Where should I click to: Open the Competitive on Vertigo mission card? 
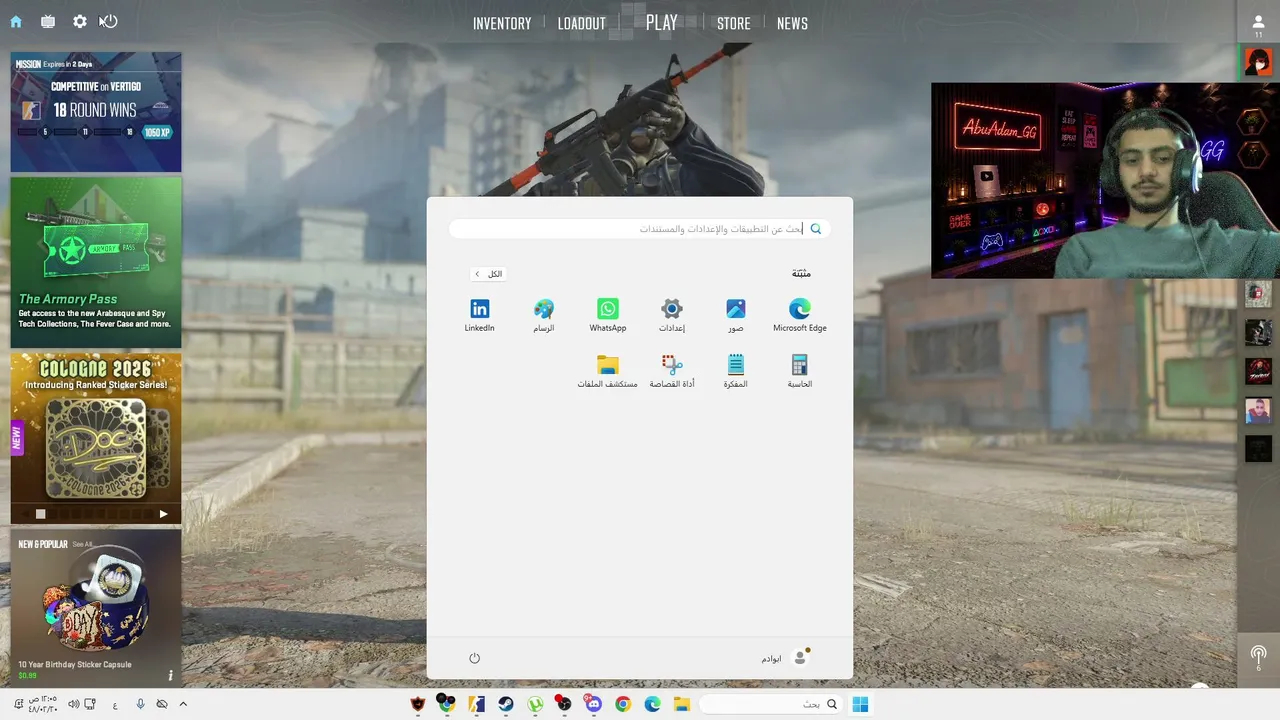96,112
